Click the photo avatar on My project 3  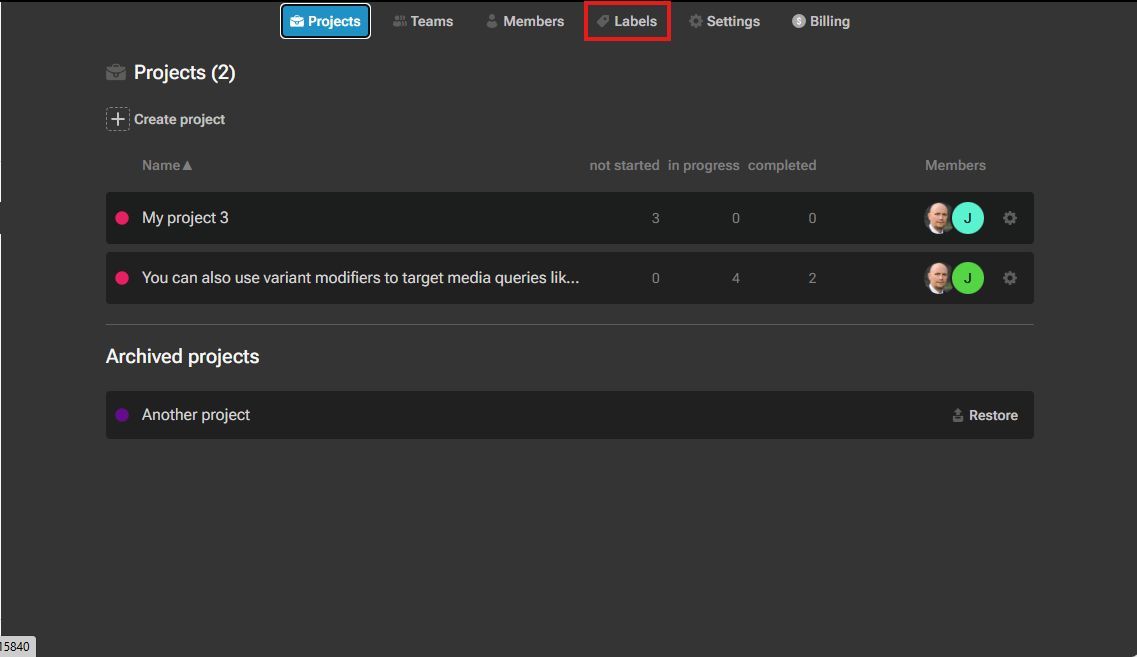(938, 218)
